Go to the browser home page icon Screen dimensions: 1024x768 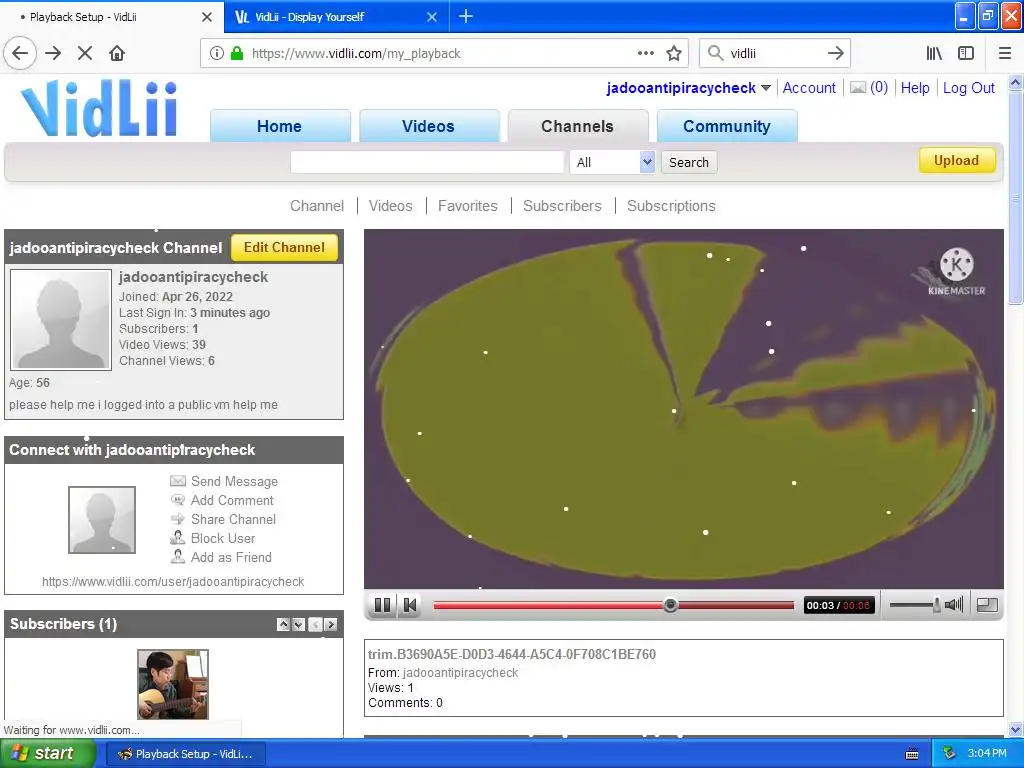tap(117, 54)
